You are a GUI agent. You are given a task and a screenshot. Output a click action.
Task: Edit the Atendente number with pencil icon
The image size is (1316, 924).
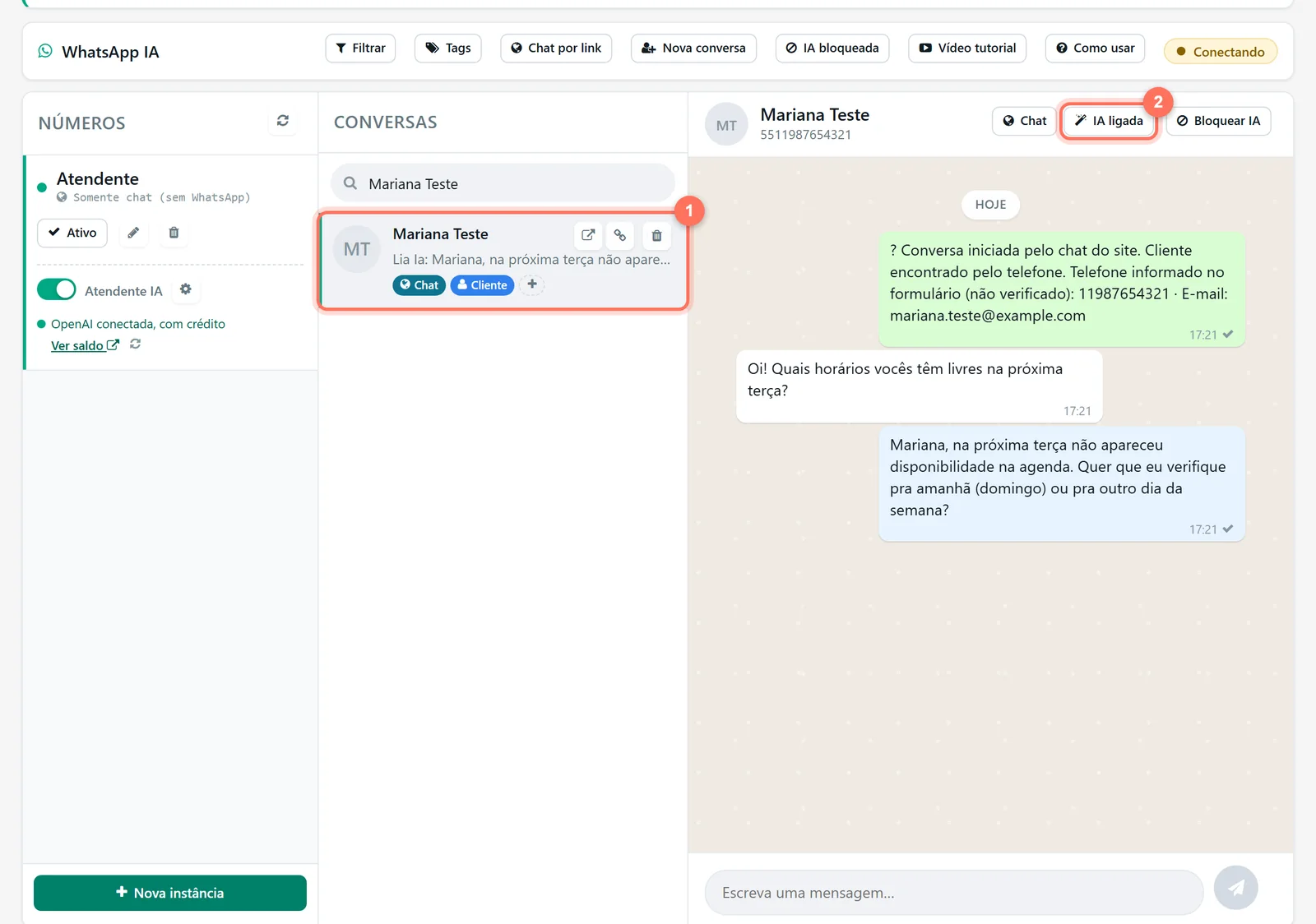133,233
